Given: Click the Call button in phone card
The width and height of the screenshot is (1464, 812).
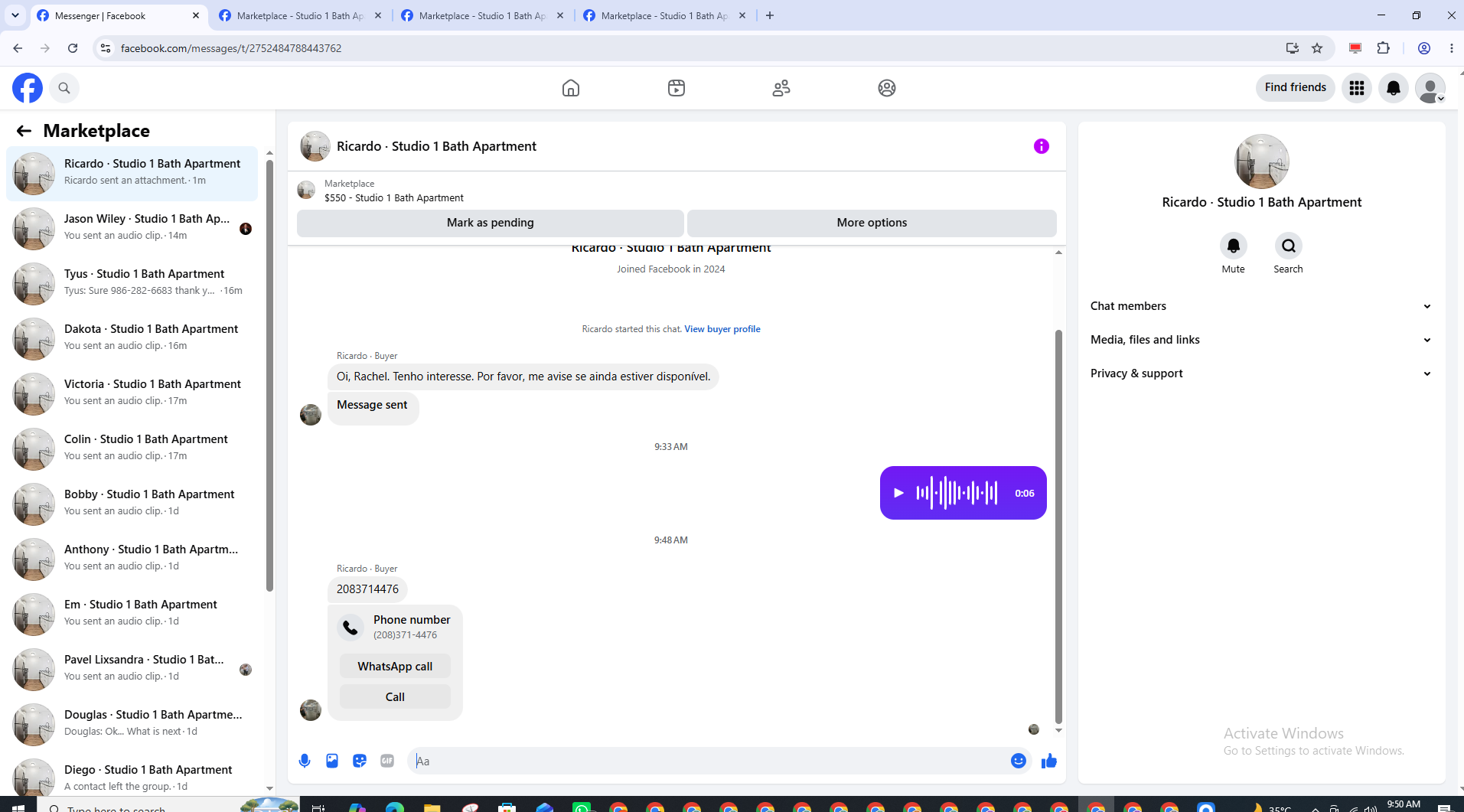Looking at the screenshot, I should 395,697.
